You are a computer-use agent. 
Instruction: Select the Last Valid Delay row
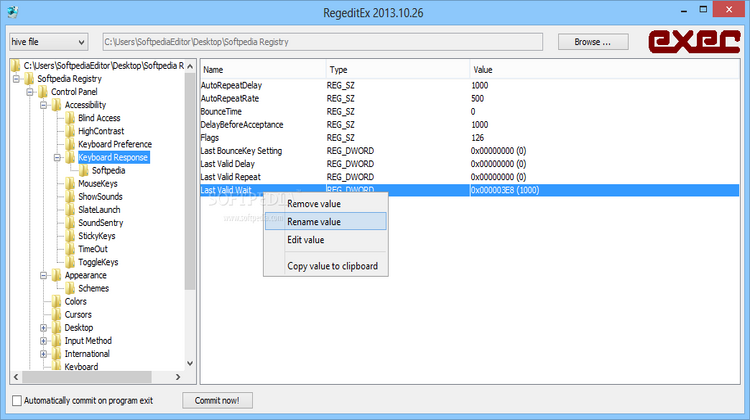click(470, 164)
